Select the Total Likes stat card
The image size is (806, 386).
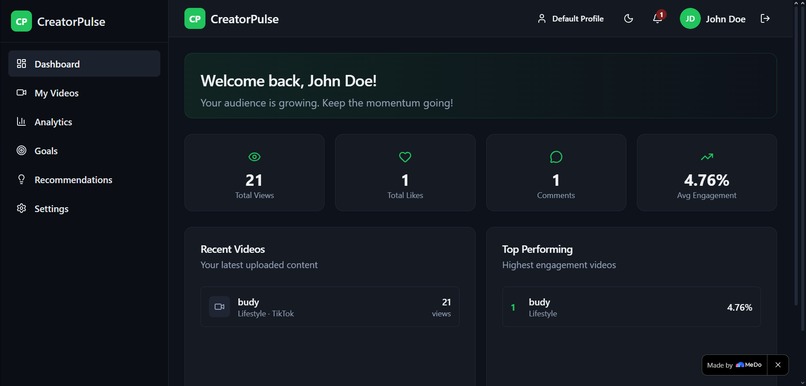click(x=405, y=173)
